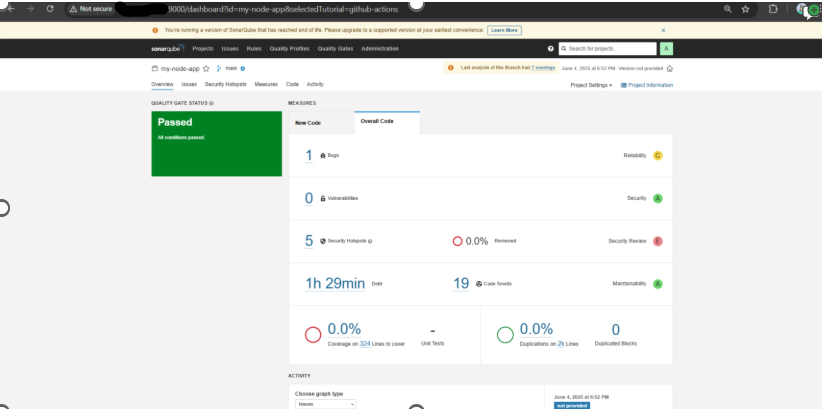This screenshot has height=409, width=822.
Task: Open the Issues menu in top navigation
Action: point(230,49)
